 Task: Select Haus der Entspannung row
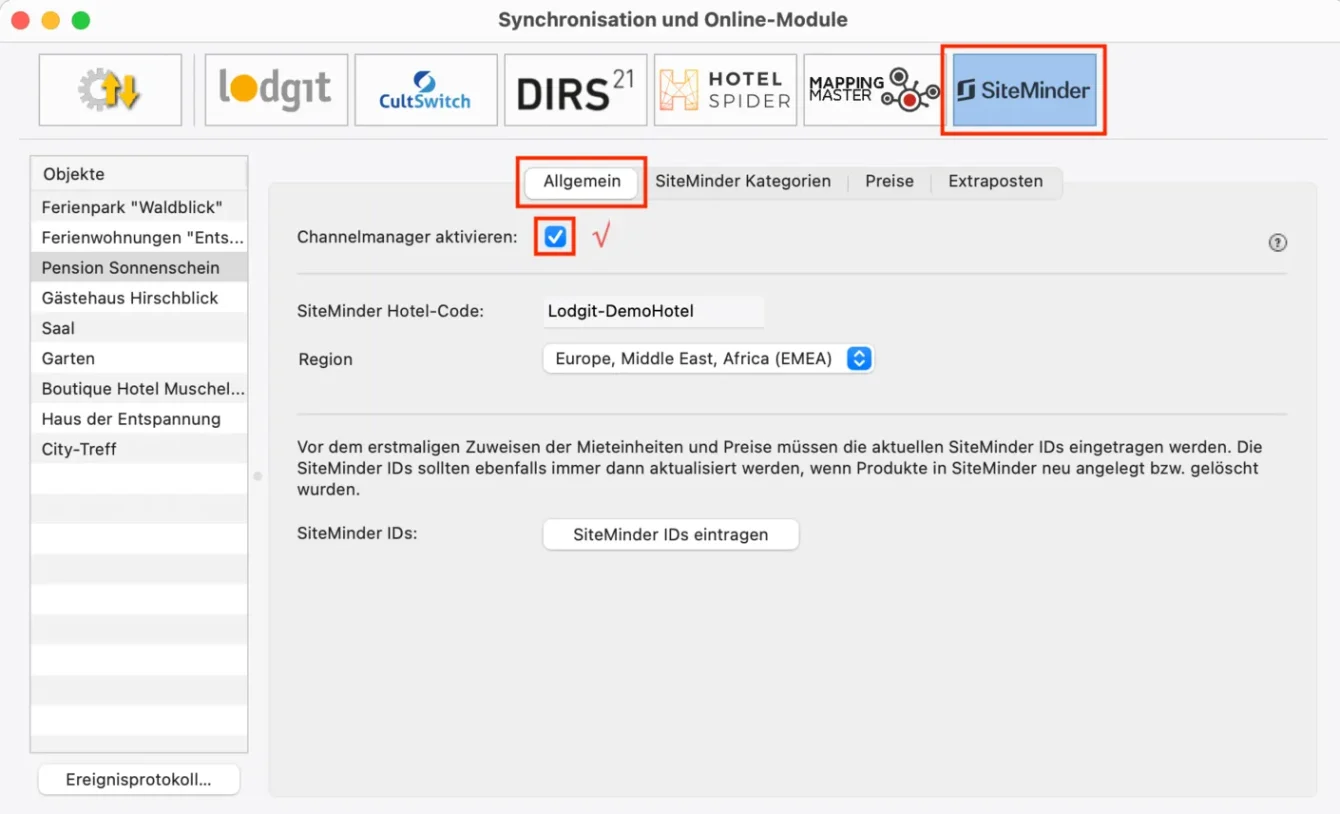(139, 419)
